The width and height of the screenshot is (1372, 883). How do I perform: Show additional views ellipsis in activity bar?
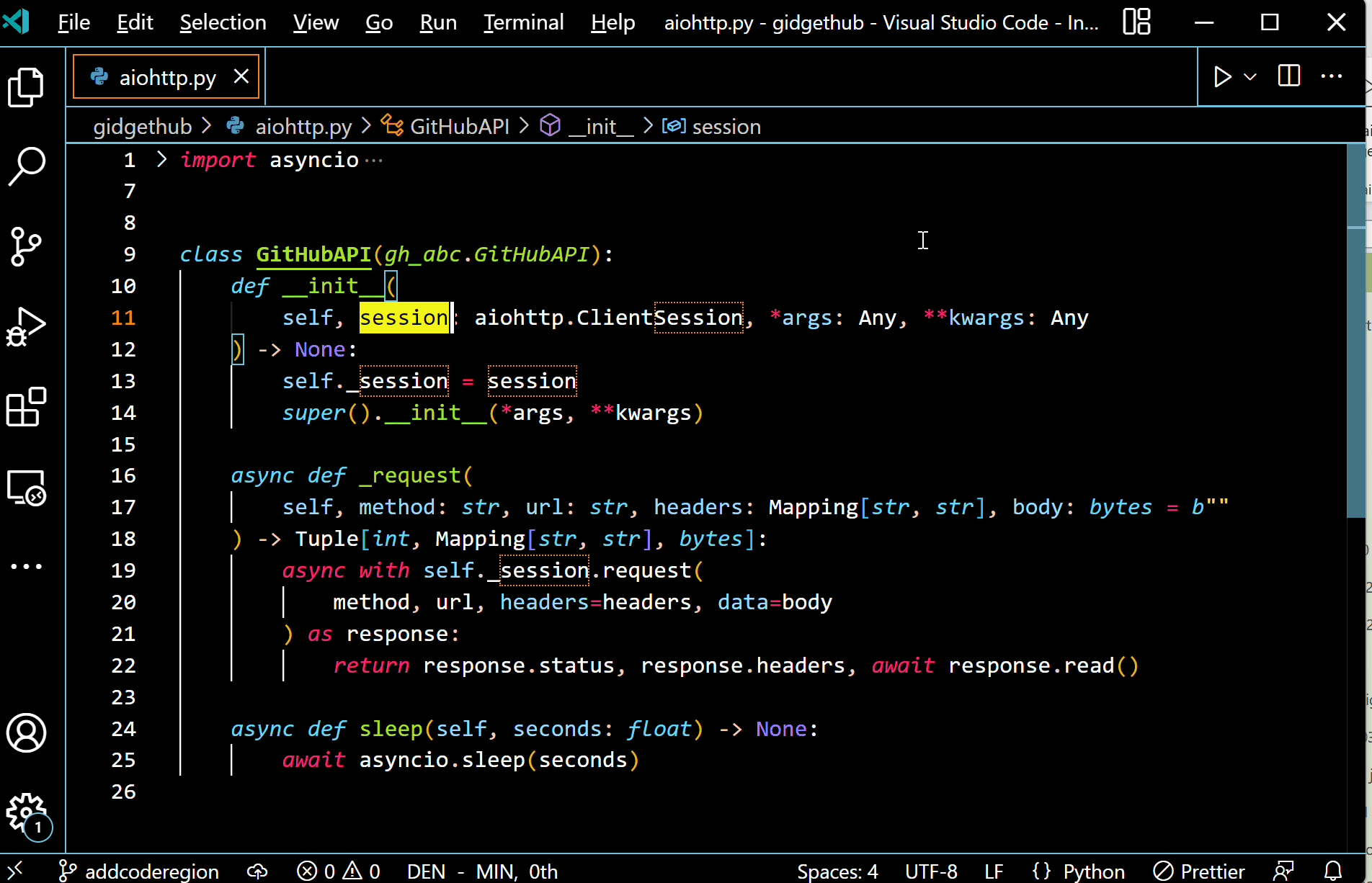coord(27,566)
